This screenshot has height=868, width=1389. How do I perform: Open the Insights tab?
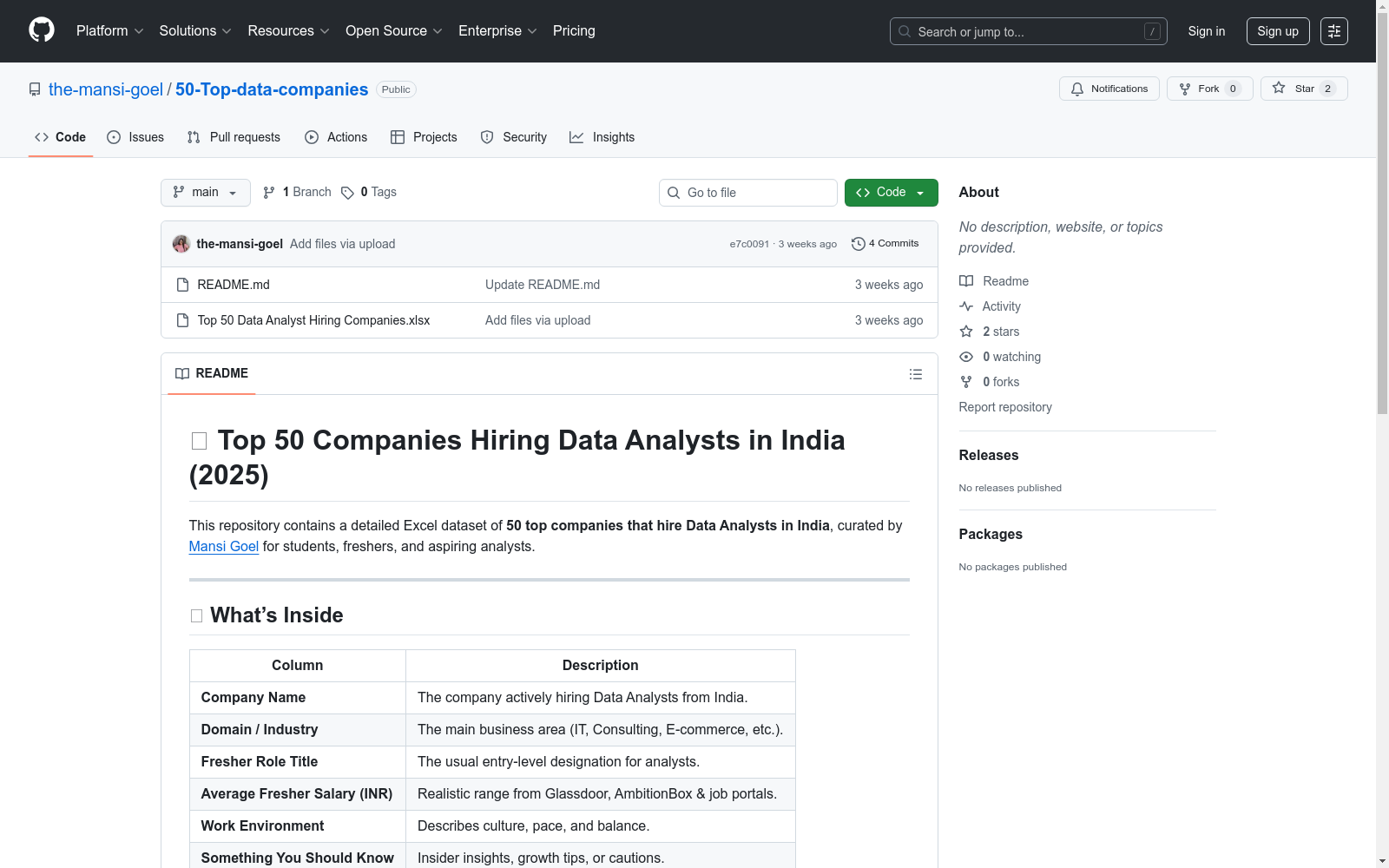(602, 137)
